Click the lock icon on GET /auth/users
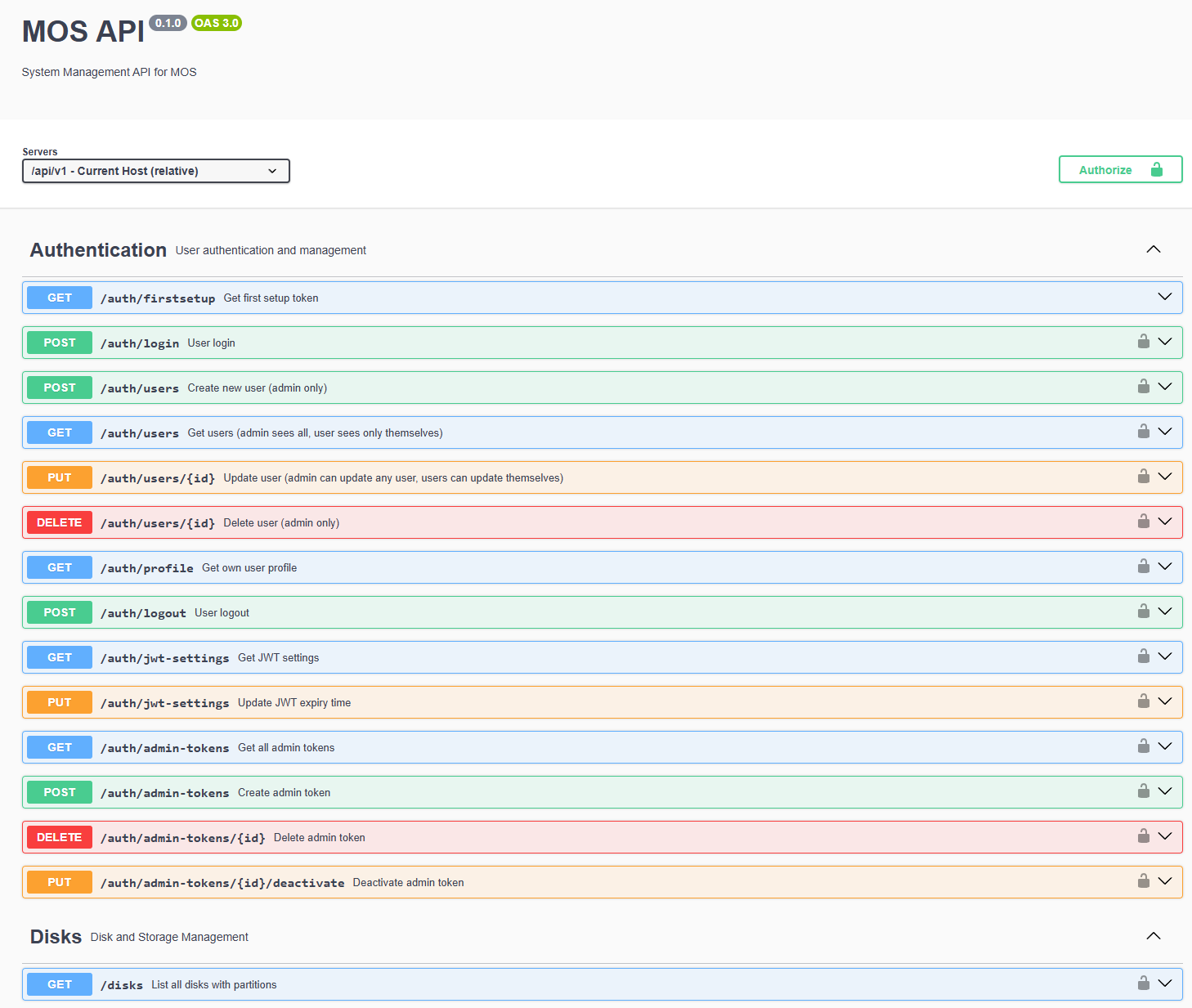Viewport: 1192px width, 1008px height. coord(1143,432)
